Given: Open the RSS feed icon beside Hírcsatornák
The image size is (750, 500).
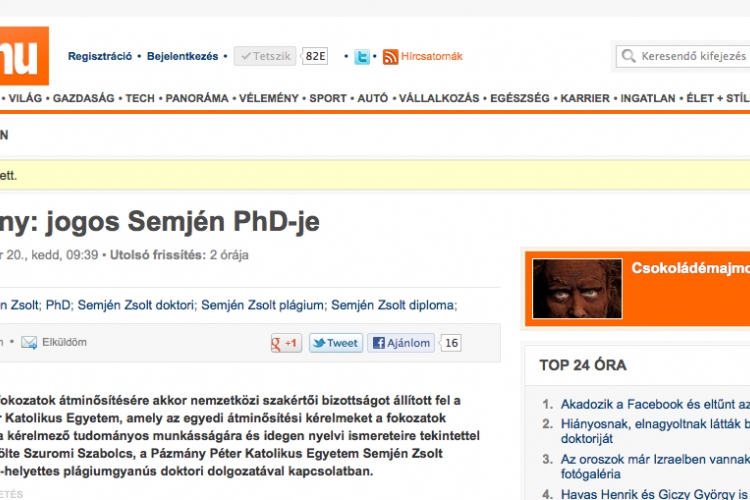Looking at the screenshot, I should tap(390, 57).
